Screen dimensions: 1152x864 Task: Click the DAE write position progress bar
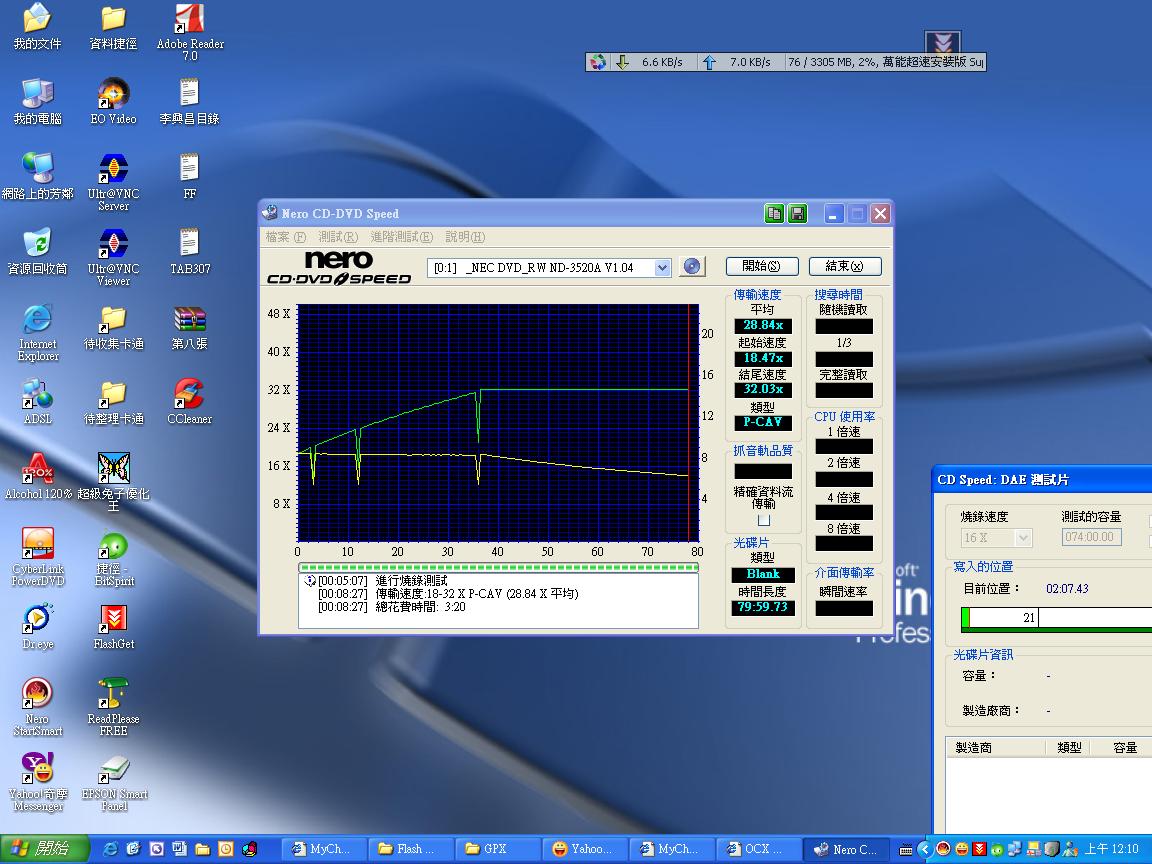(1056, 619)
